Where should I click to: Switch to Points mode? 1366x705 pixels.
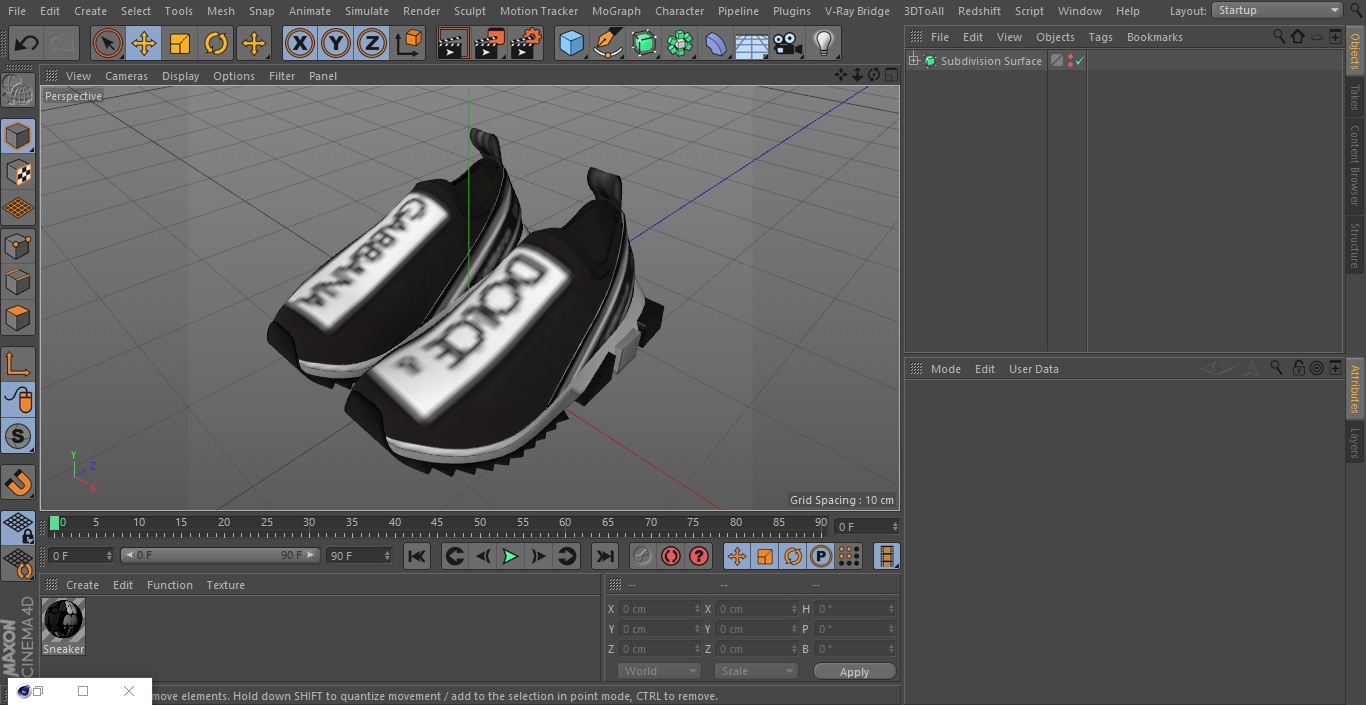point(18,245)
